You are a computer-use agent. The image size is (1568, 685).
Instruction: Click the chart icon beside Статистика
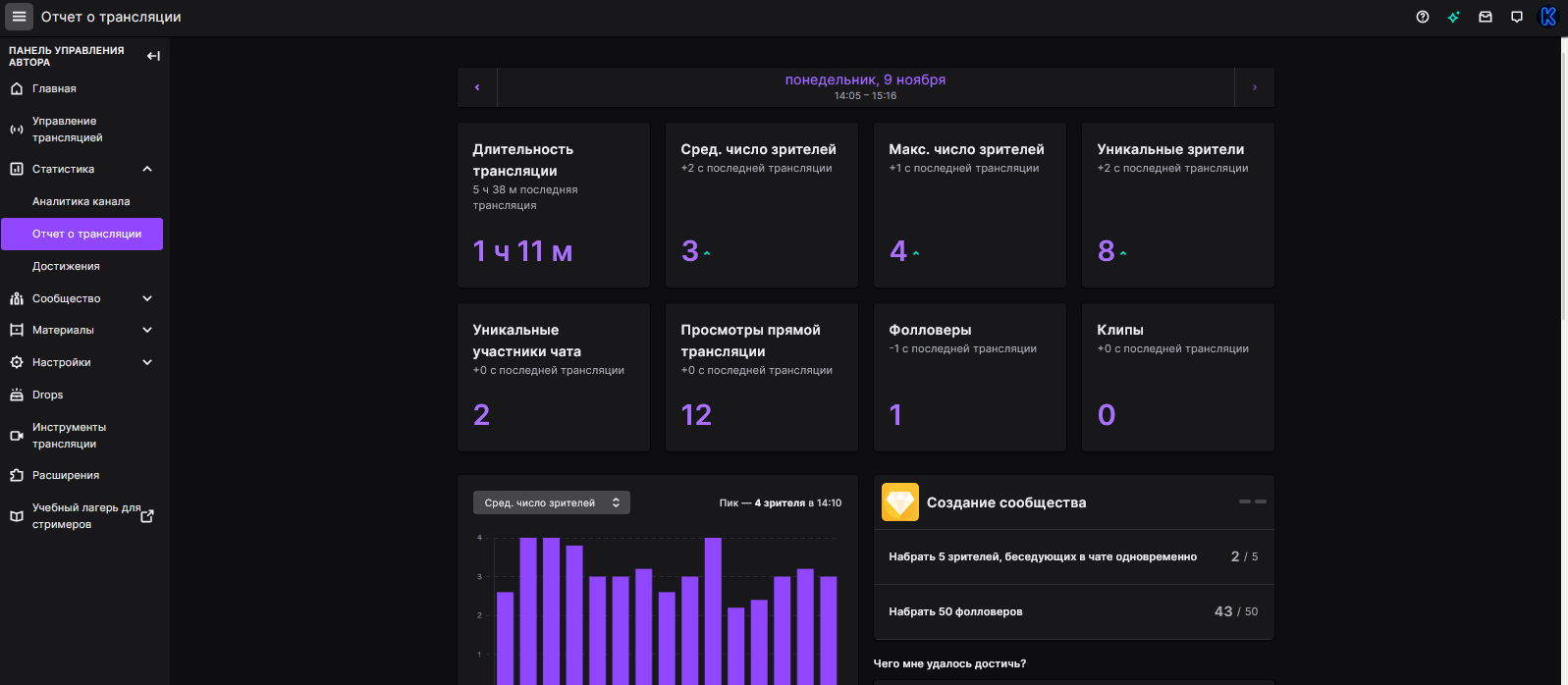tap(17, 169)
